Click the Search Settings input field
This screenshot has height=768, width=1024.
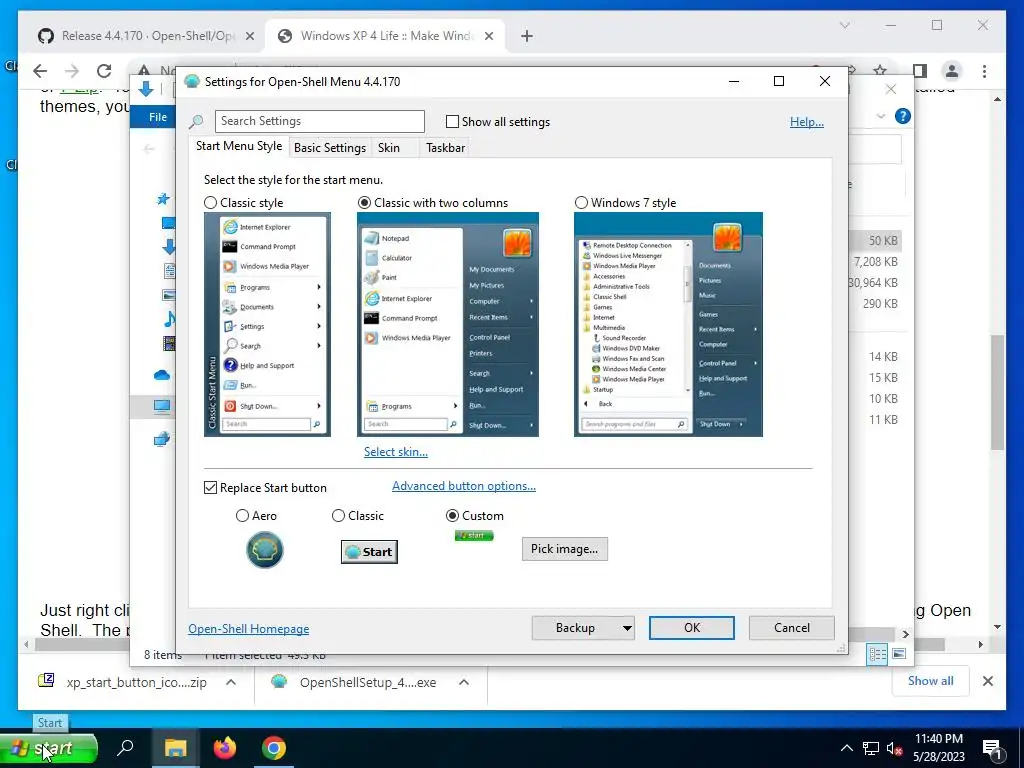(x=319, y=121)
